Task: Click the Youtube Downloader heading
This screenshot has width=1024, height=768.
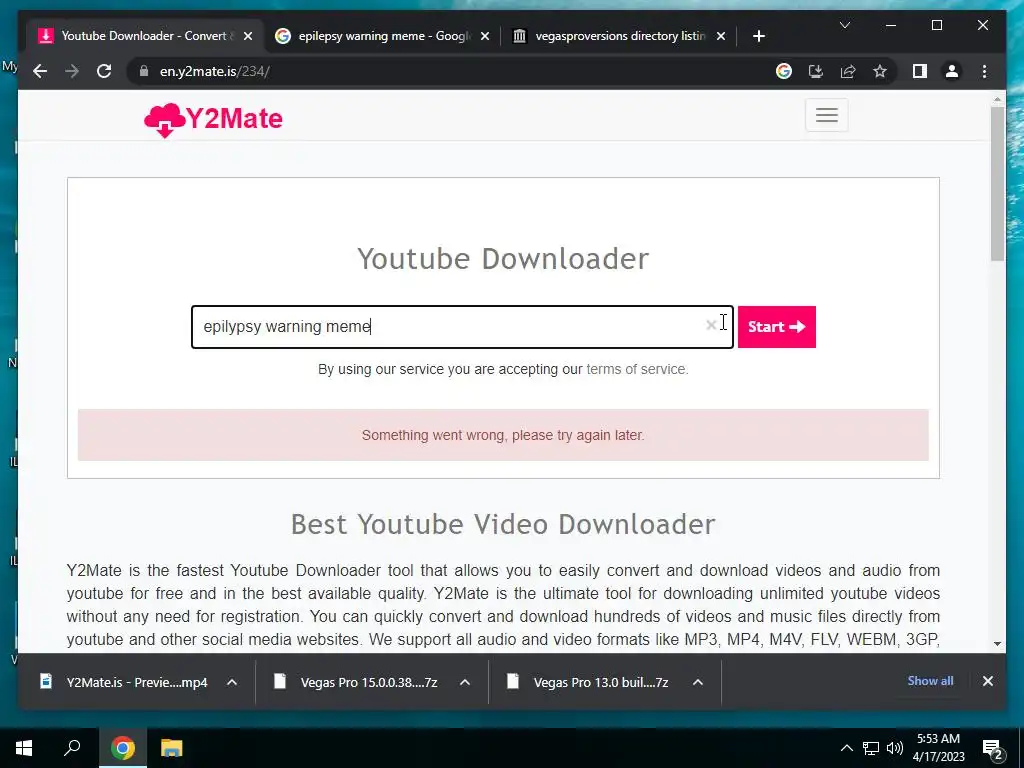Action: [x=503, y=259]
